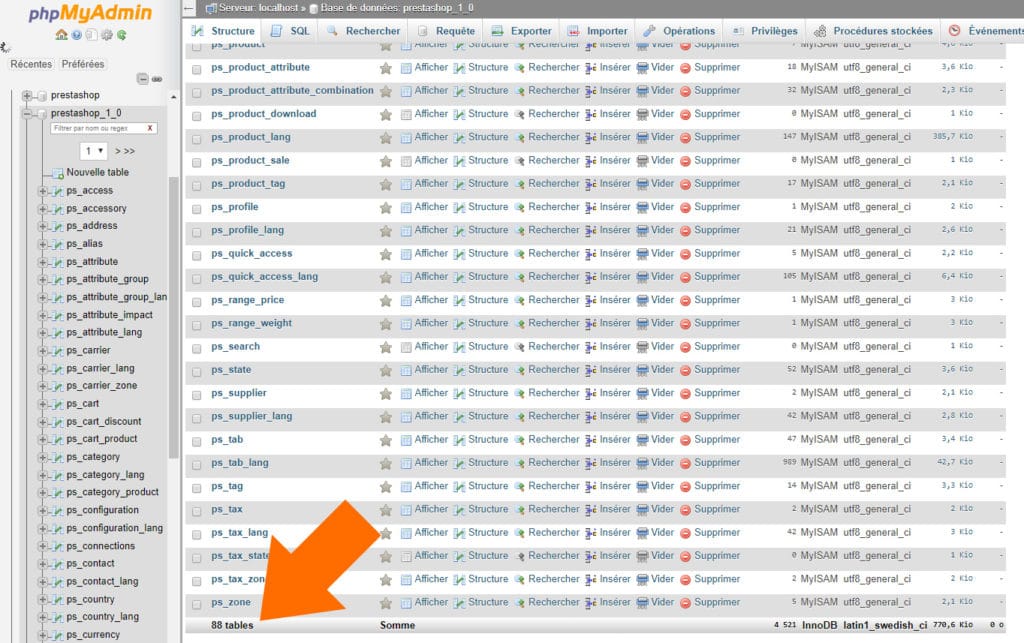1024x643 pixels.
Task: Click red Supprimer icon for ps_profile
Action: pos(685,208)
